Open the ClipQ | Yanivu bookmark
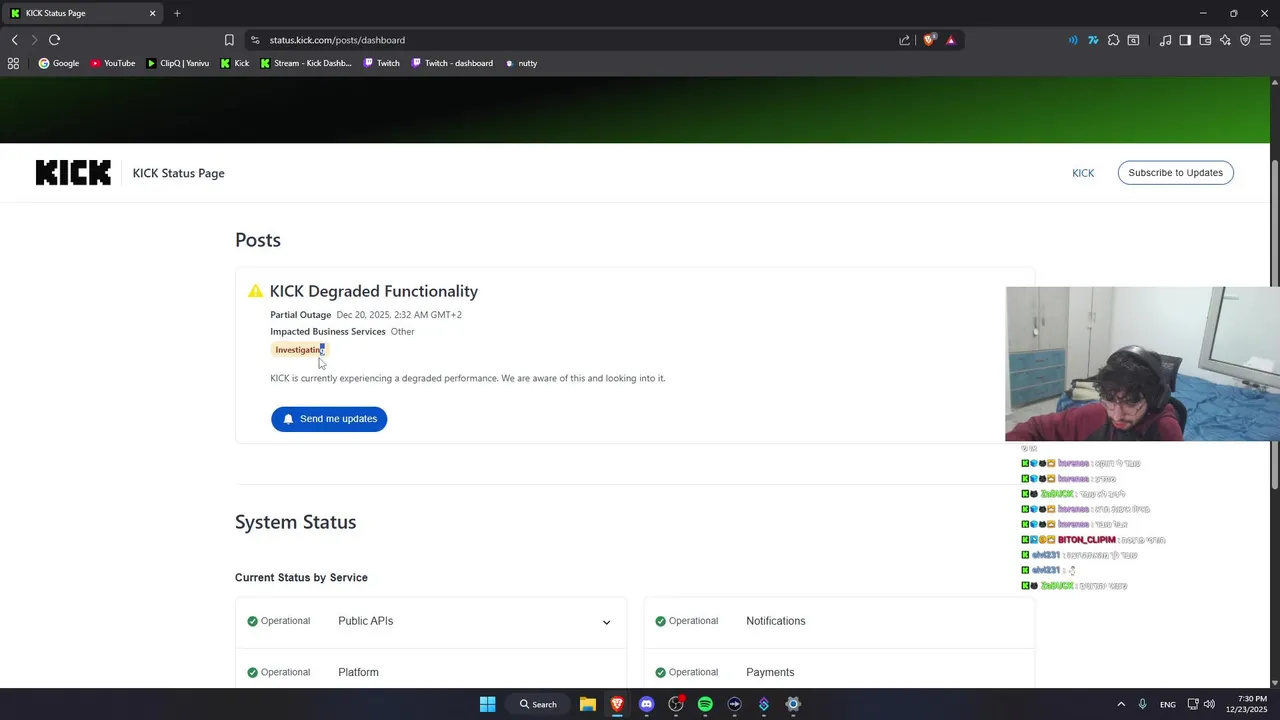1280x720 pixels. tap(178, 63)
